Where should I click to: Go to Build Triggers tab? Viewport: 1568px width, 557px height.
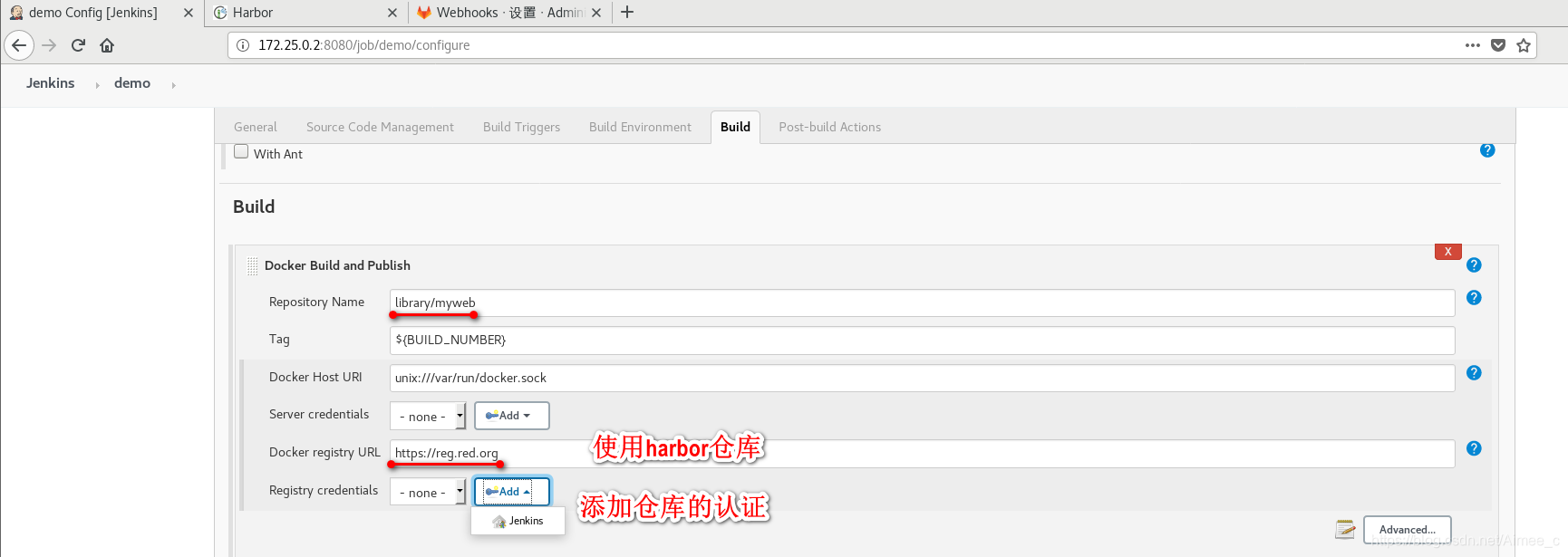tap(521, 127)
